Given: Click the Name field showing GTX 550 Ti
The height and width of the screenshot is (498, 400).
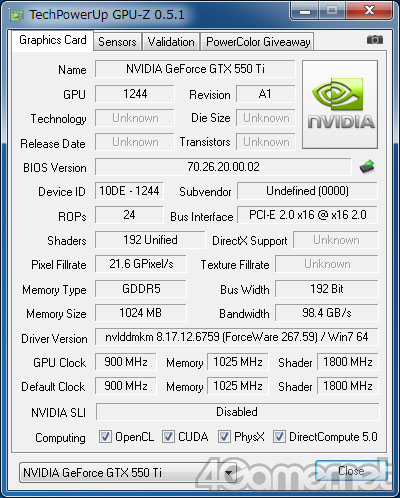Looking at the screenshot, I should pyautogui.click(x=195, y=69).
